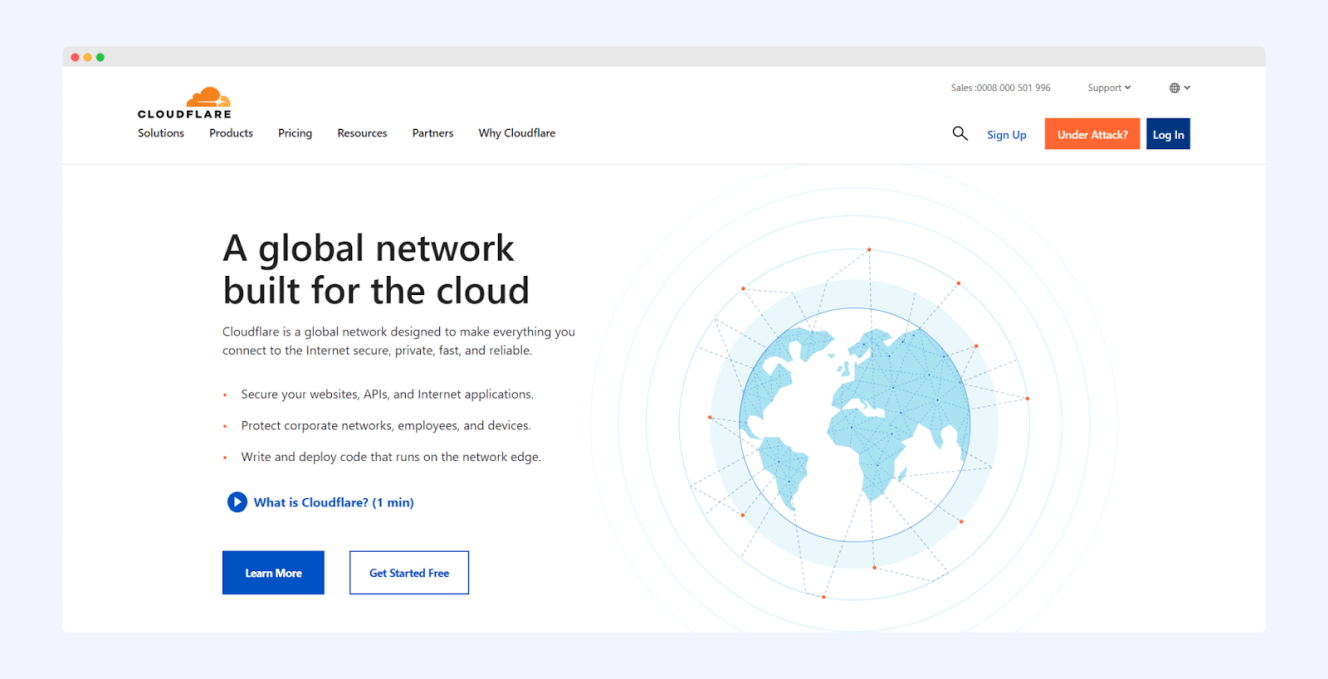Click 'Write and deploy code' bullet text

point(391,457)
